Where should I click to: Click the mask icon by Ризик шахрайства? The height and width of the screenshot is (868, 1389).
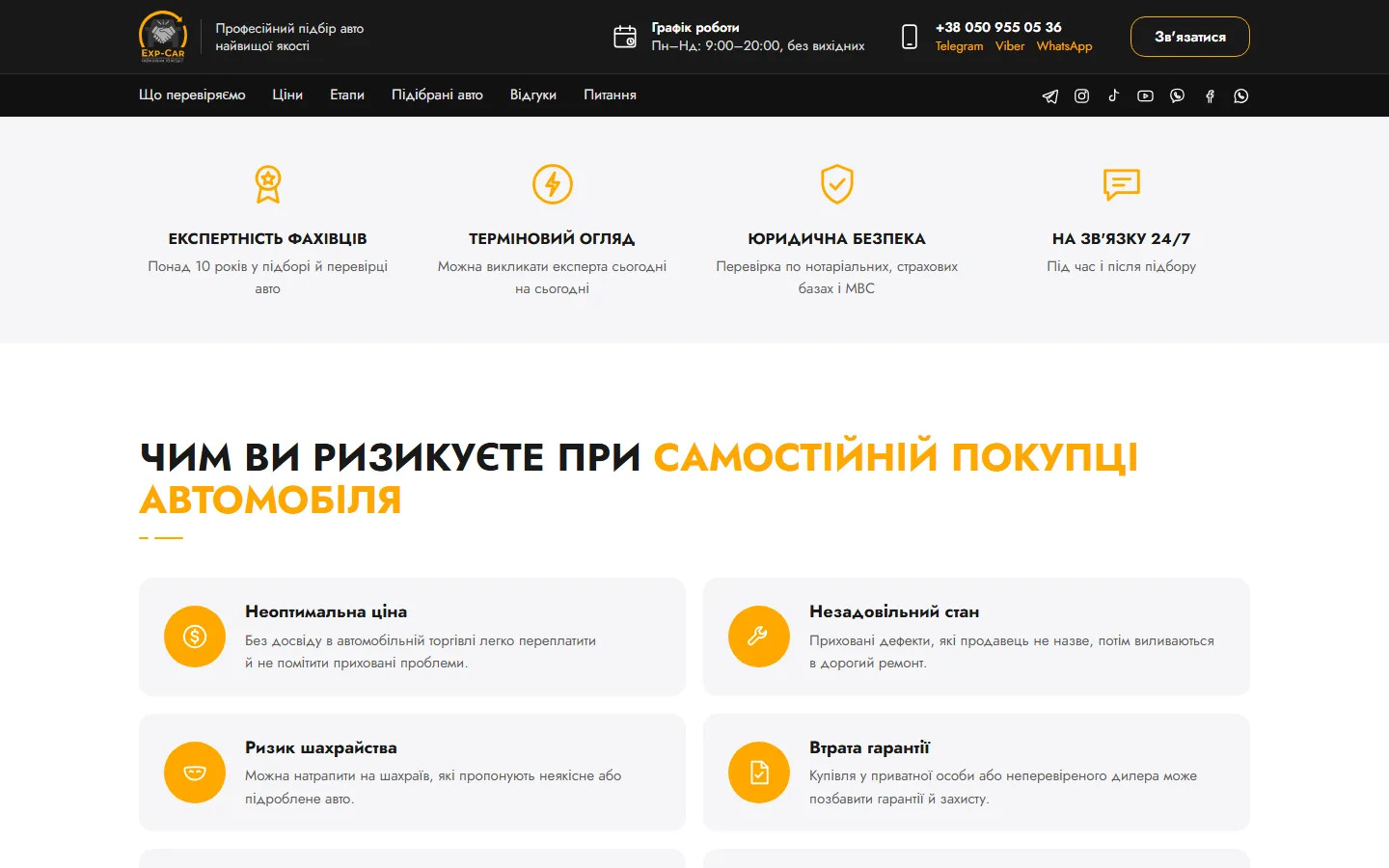coord(195,773)
